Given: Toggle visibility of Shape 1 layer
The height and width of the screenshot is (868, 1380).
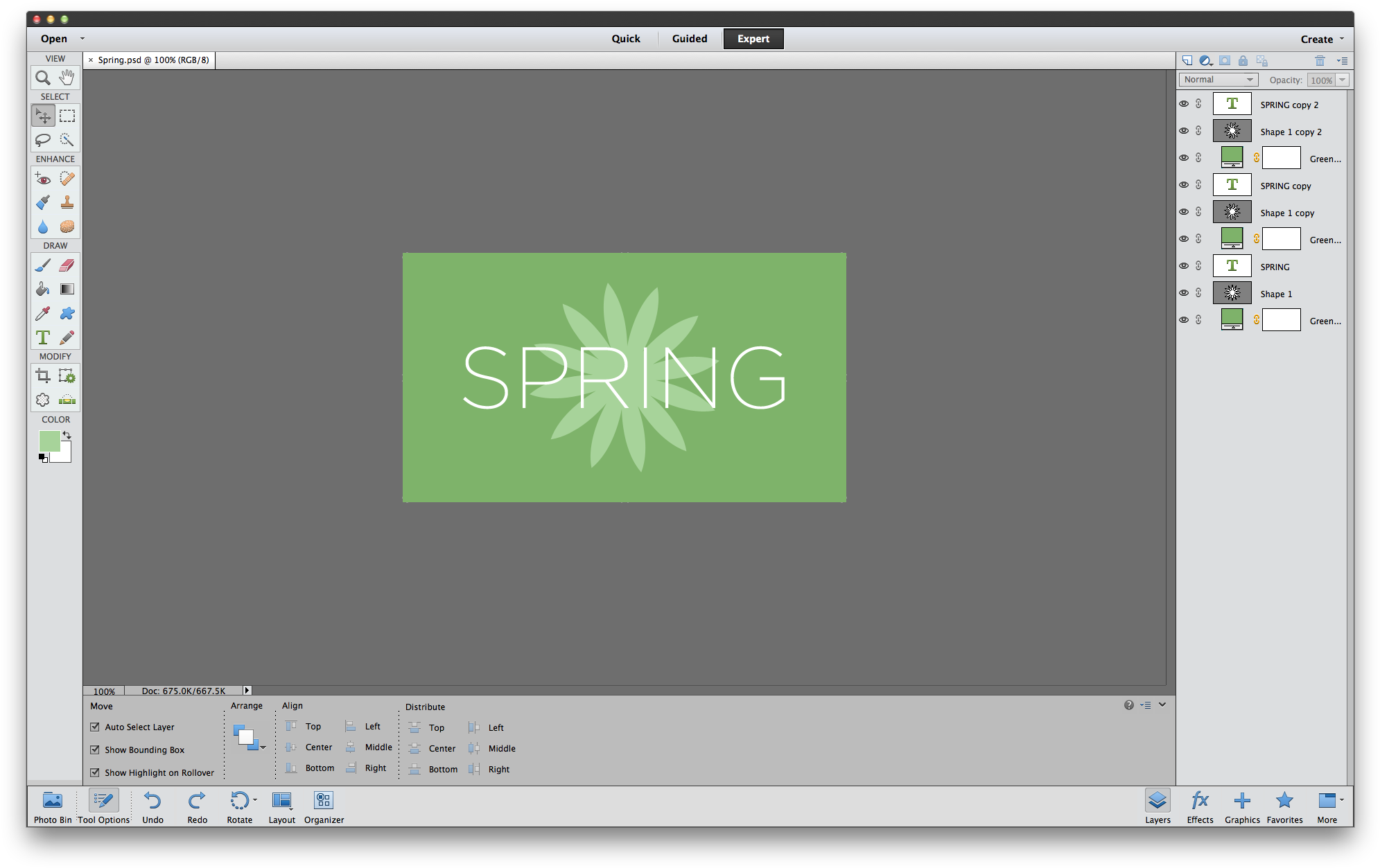Looking at the screenshot, I should pos(1184,293).
